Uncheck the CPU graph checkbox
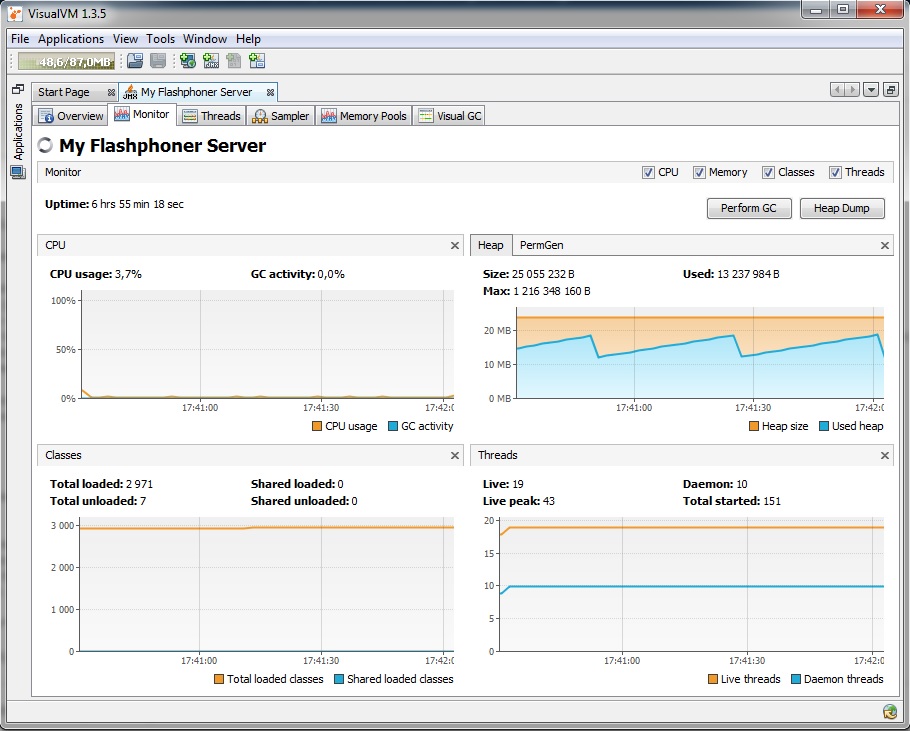 point(649,172)
